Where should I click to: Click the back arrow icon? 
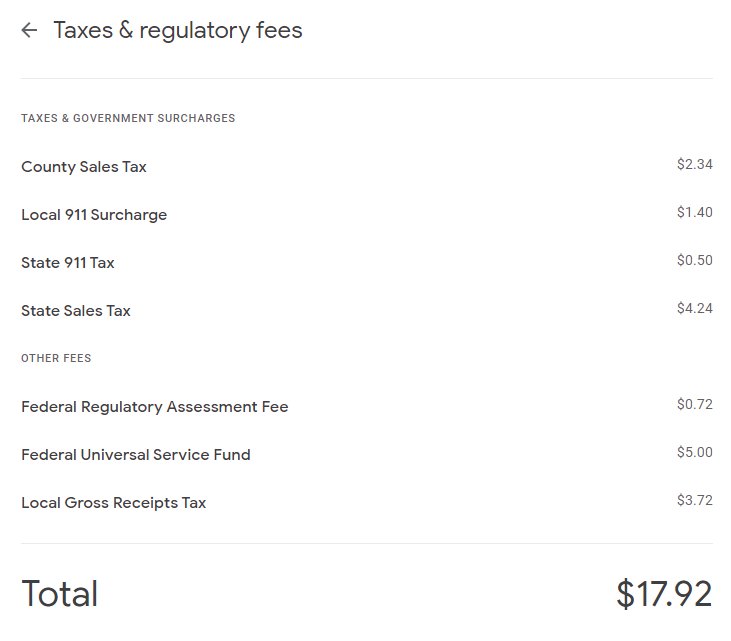29,30
